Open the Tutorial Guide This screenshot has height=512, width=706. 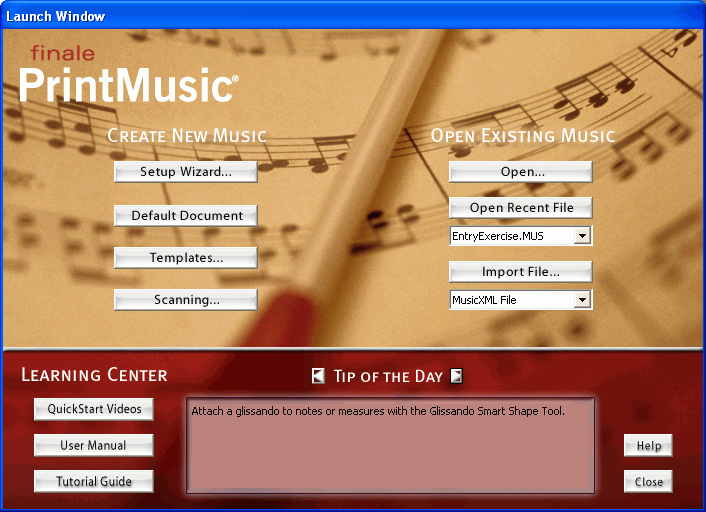(94, 481)
